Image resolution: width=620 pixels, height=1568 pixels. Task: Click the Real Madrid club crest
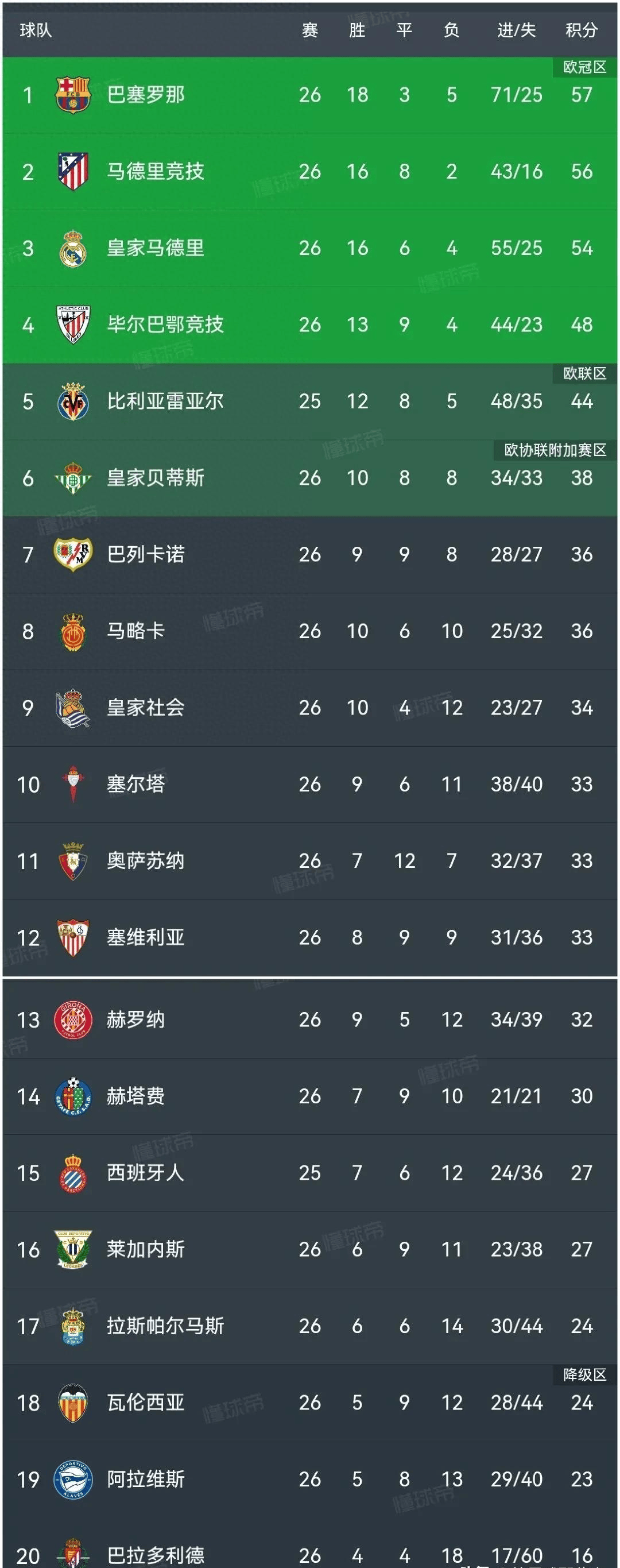tap(73, 248)
